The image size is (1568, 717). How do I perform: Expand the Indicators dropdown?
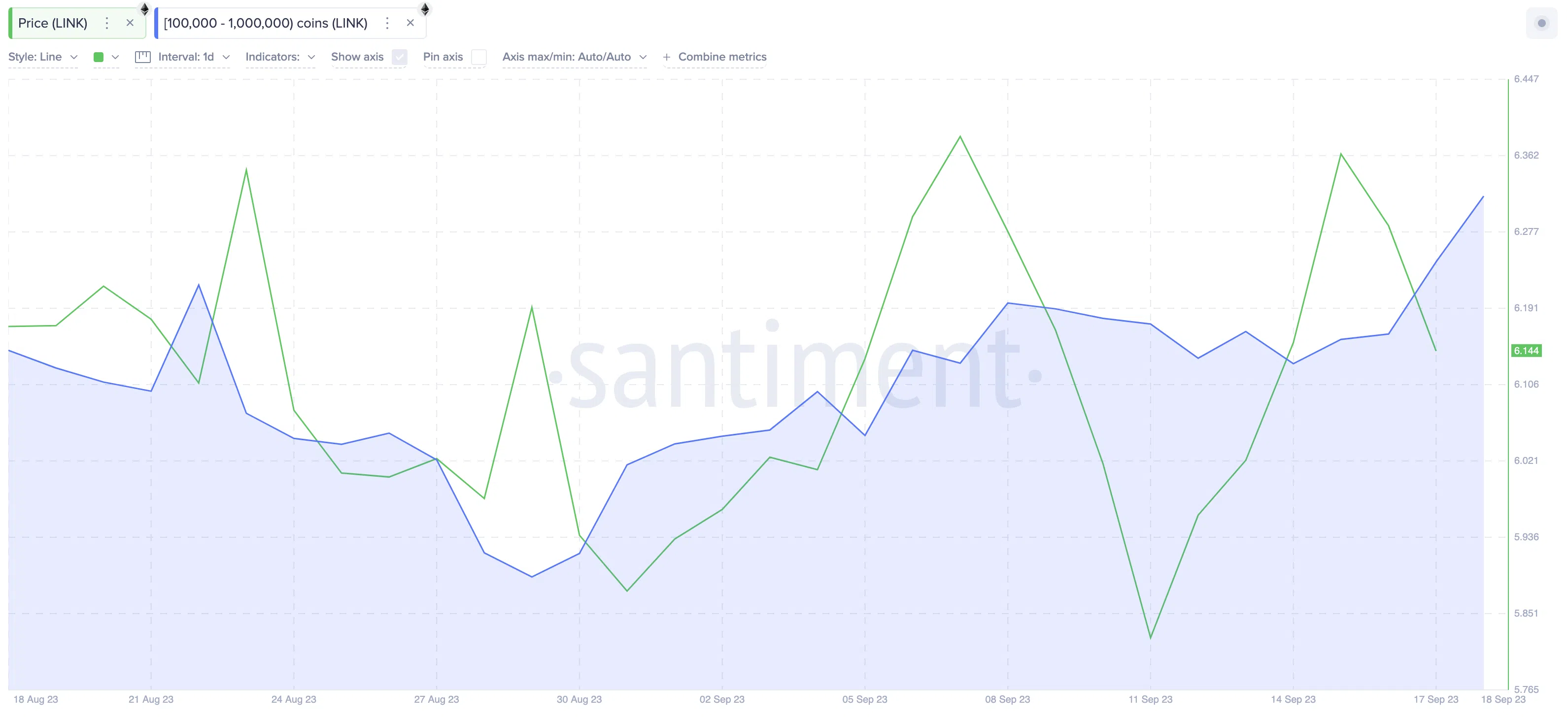(x=280, y=57)
